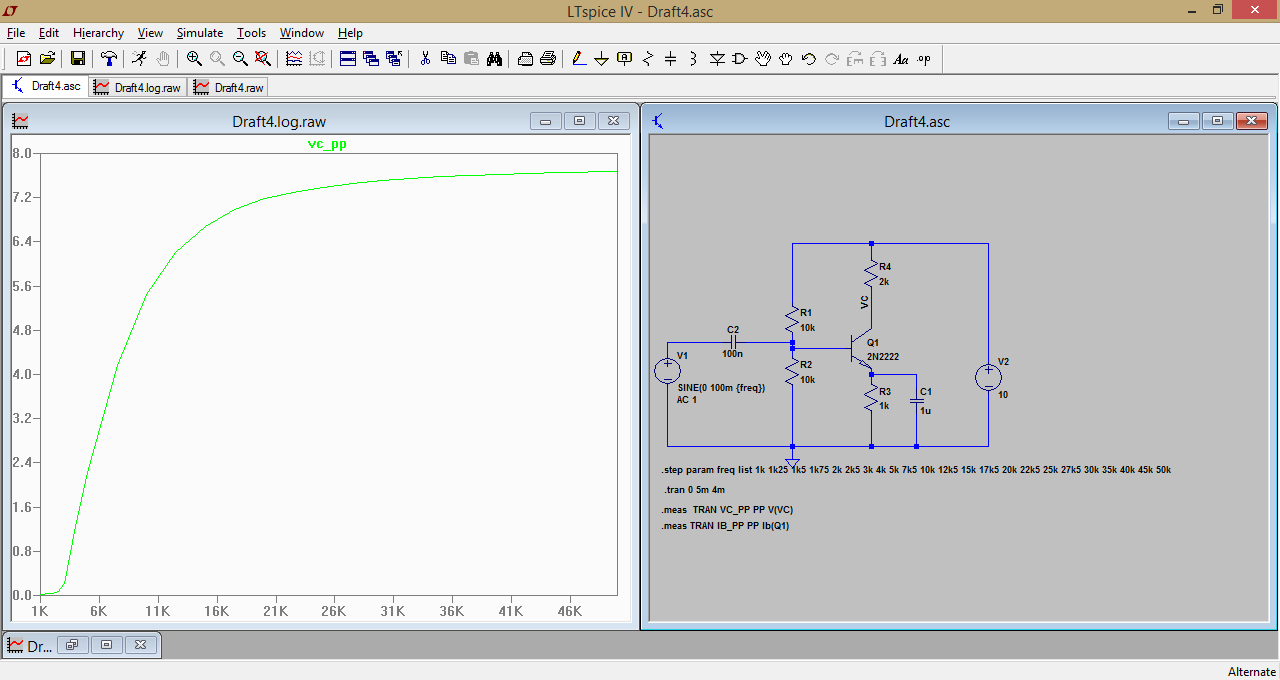The width and height of the screenshot is (1280, 680).
Task: Click the Copy toolbar icon
Action: point(448,59)
